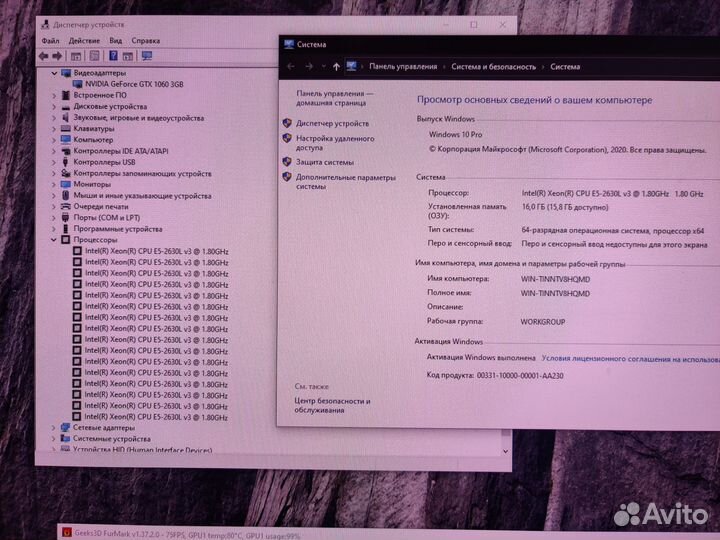Screen dimensions: 720x540
Task: Click Up arrow in Система navigation bar
Action: coord(336,67)
